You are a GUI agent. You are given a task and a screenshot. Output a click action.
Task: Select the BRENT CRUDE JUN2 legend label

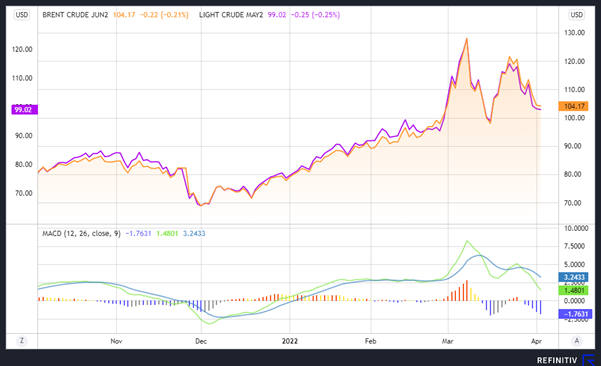pyautogui.click(x=75, y=15)
